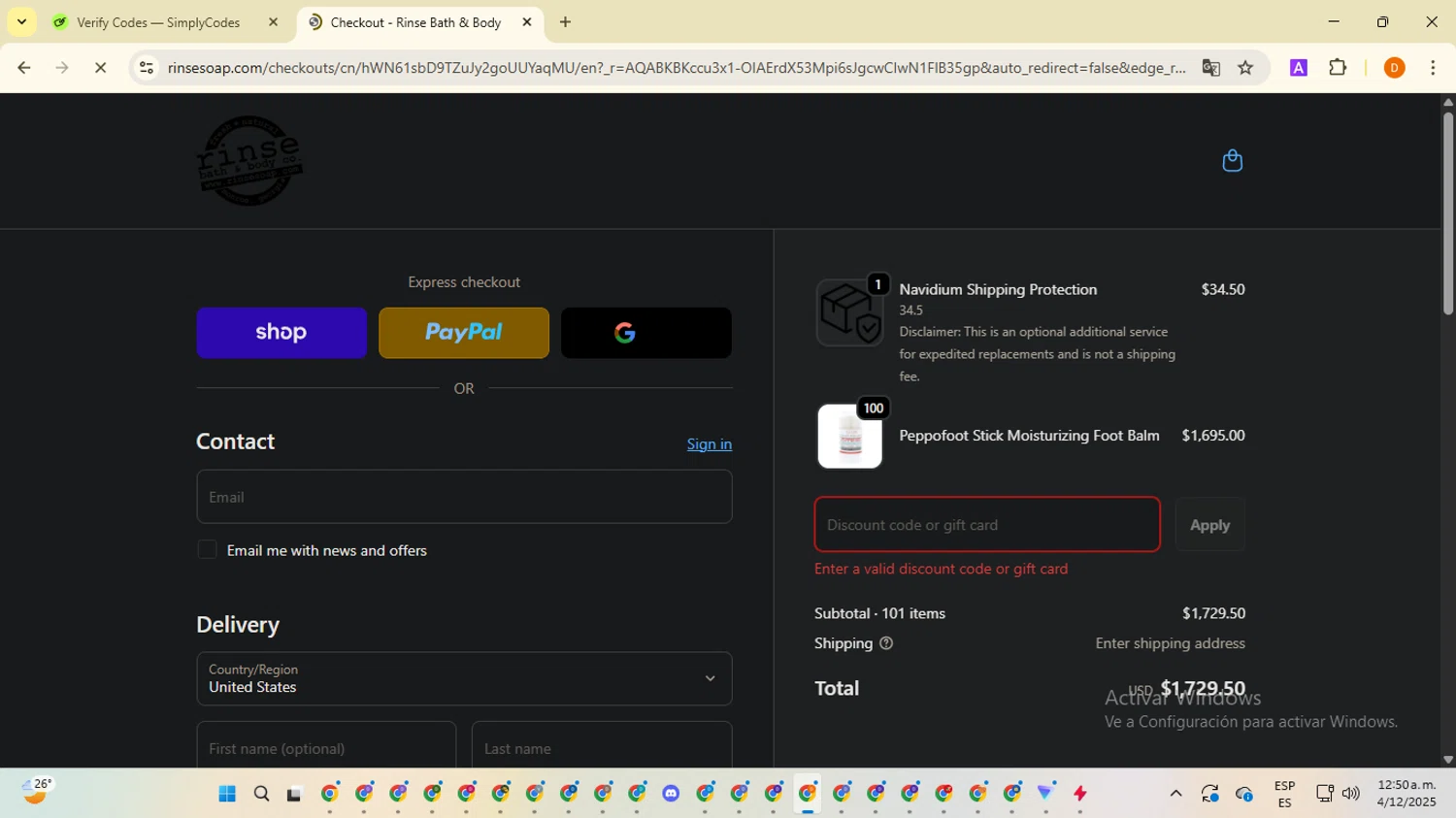Open the purple funnel taskbar app
This screenshot has height=818, width=1456.
coord(1045,794)
